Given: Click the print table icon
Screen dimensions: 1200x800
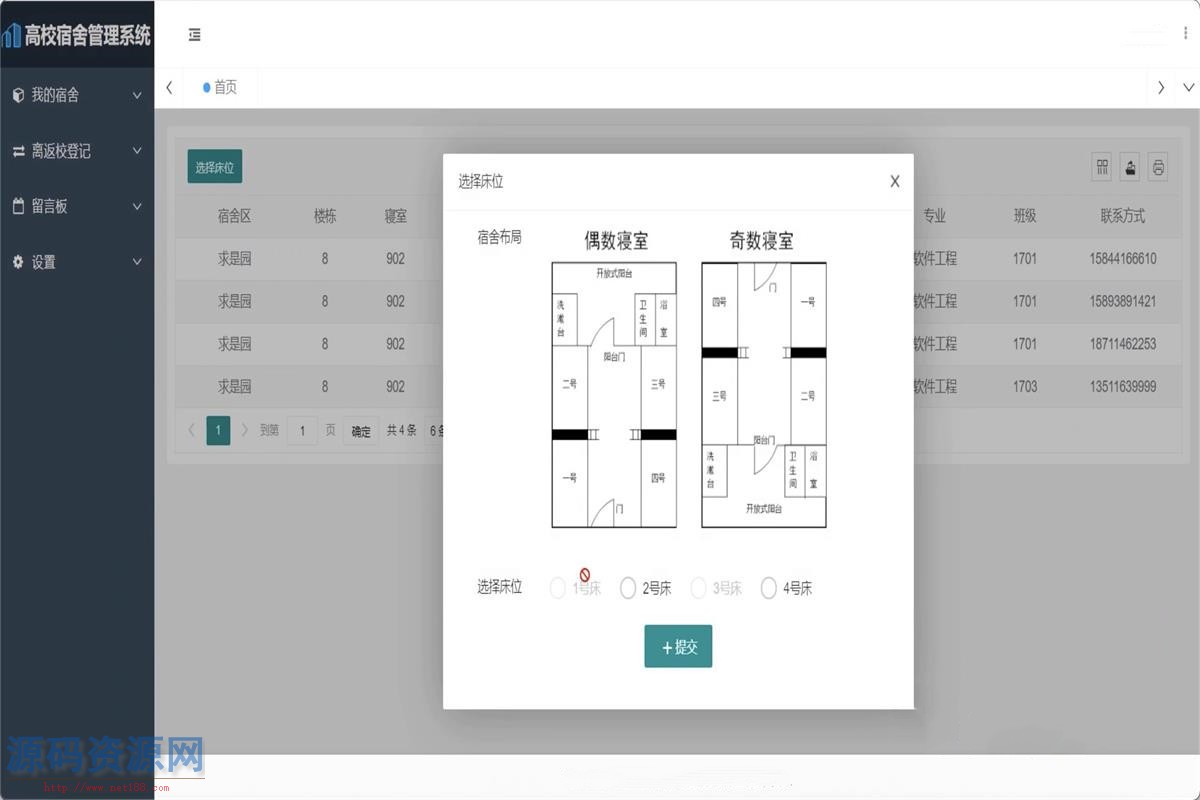Looking at the screenshot, I should 1158,167.
